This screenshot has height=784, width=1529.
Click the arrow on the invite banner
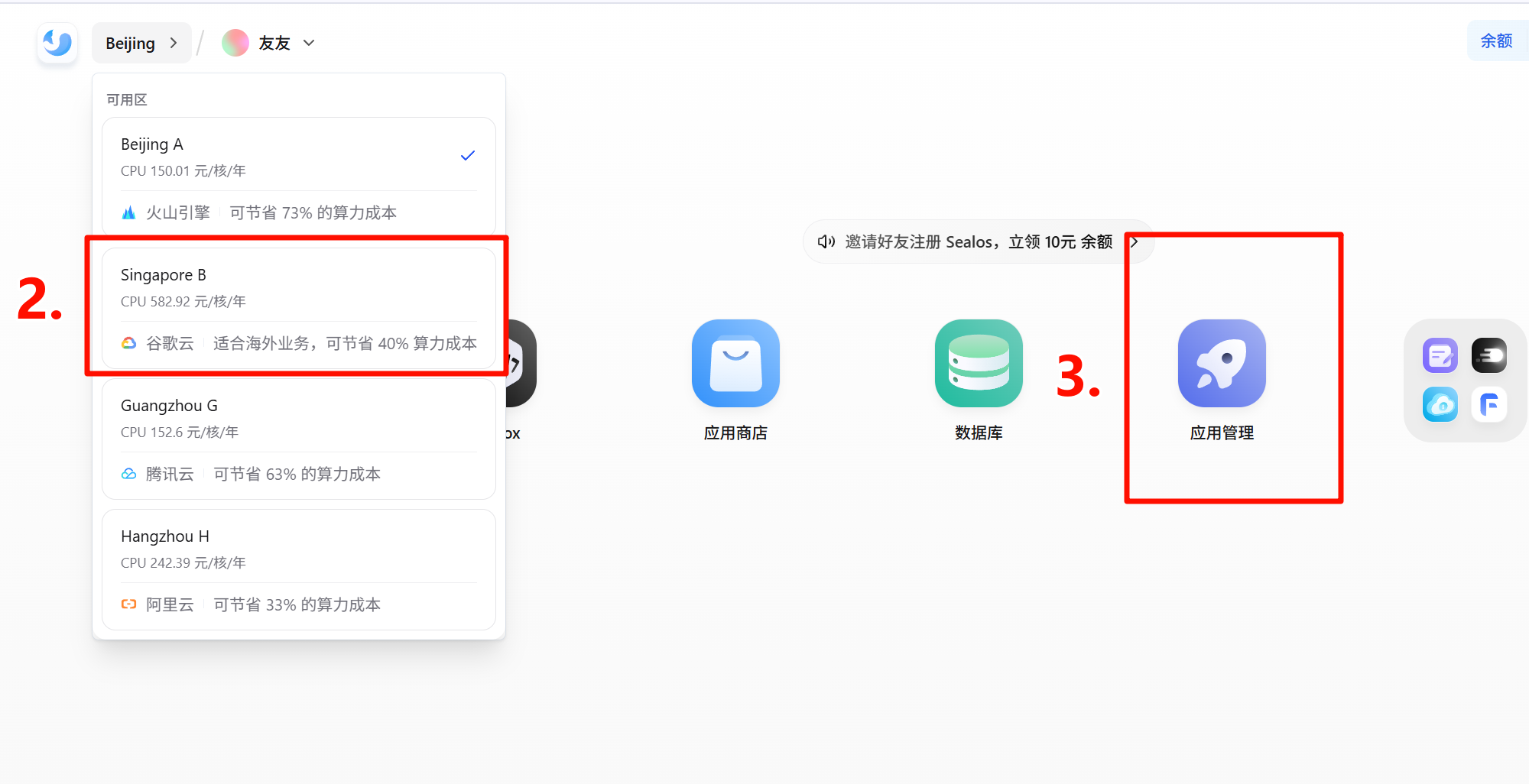coord(1135,241)
